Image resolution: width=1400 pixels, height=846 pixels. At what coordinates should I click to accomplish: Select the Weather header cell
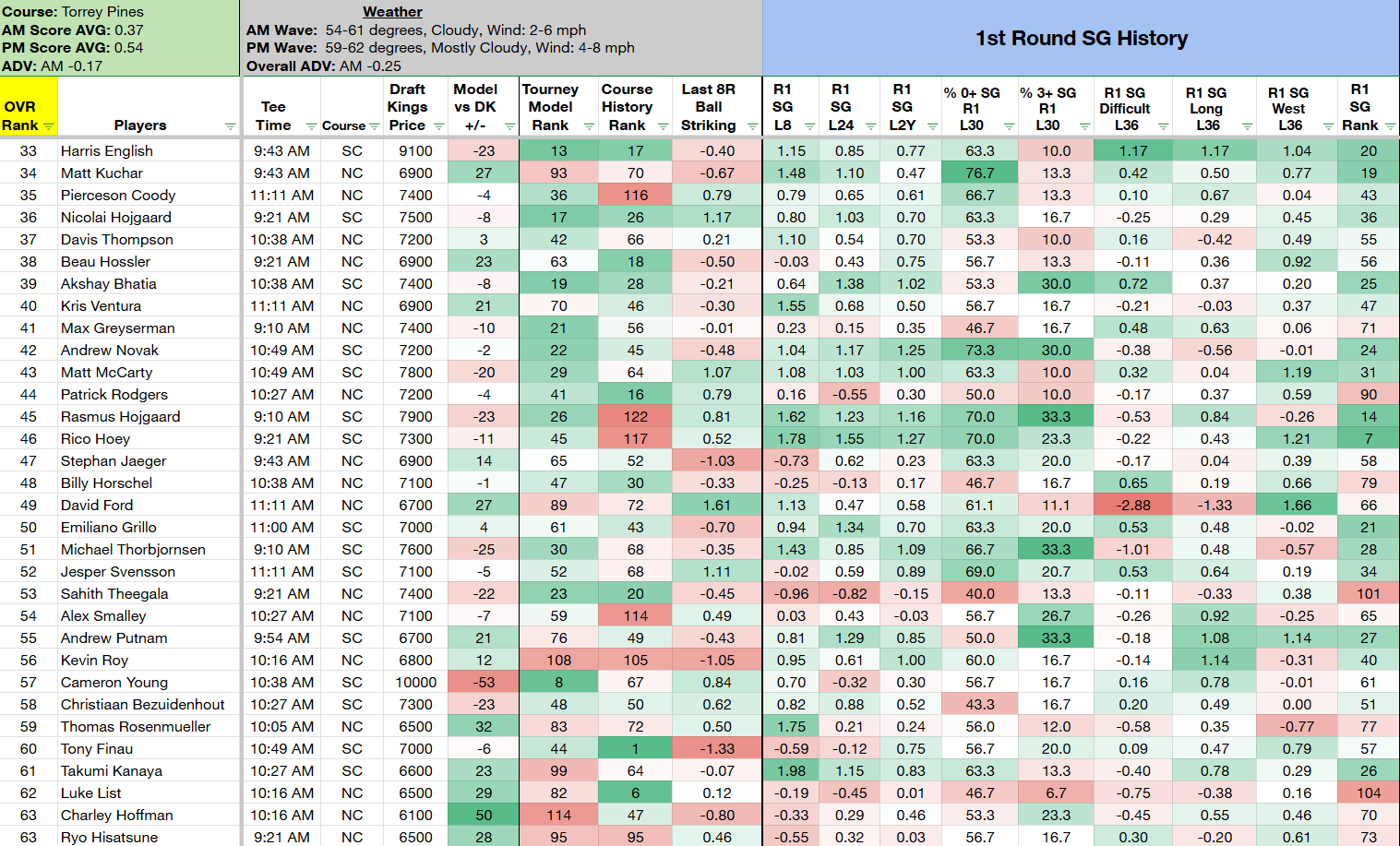pos(392,12)
